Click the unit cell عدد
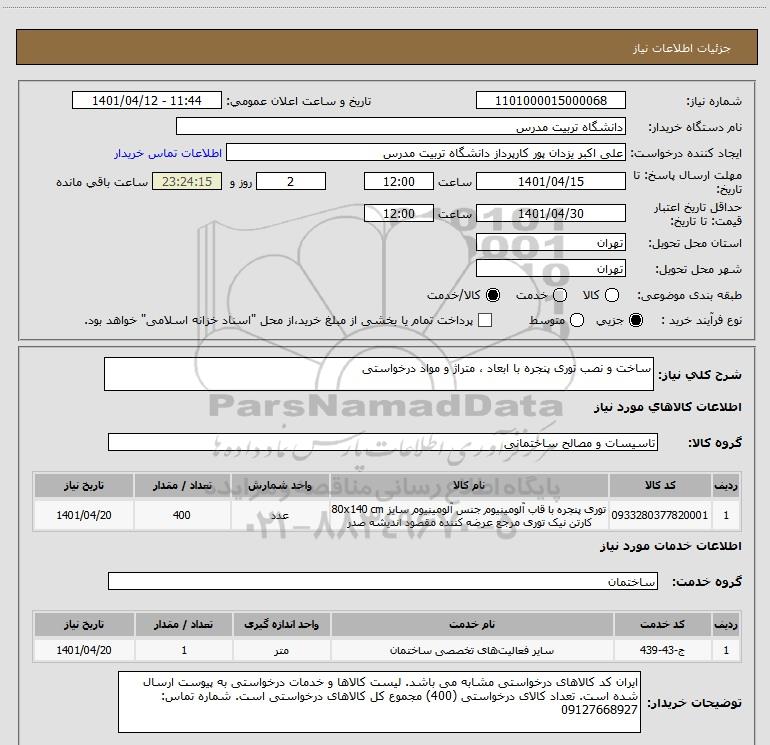 tap(279, 515)
